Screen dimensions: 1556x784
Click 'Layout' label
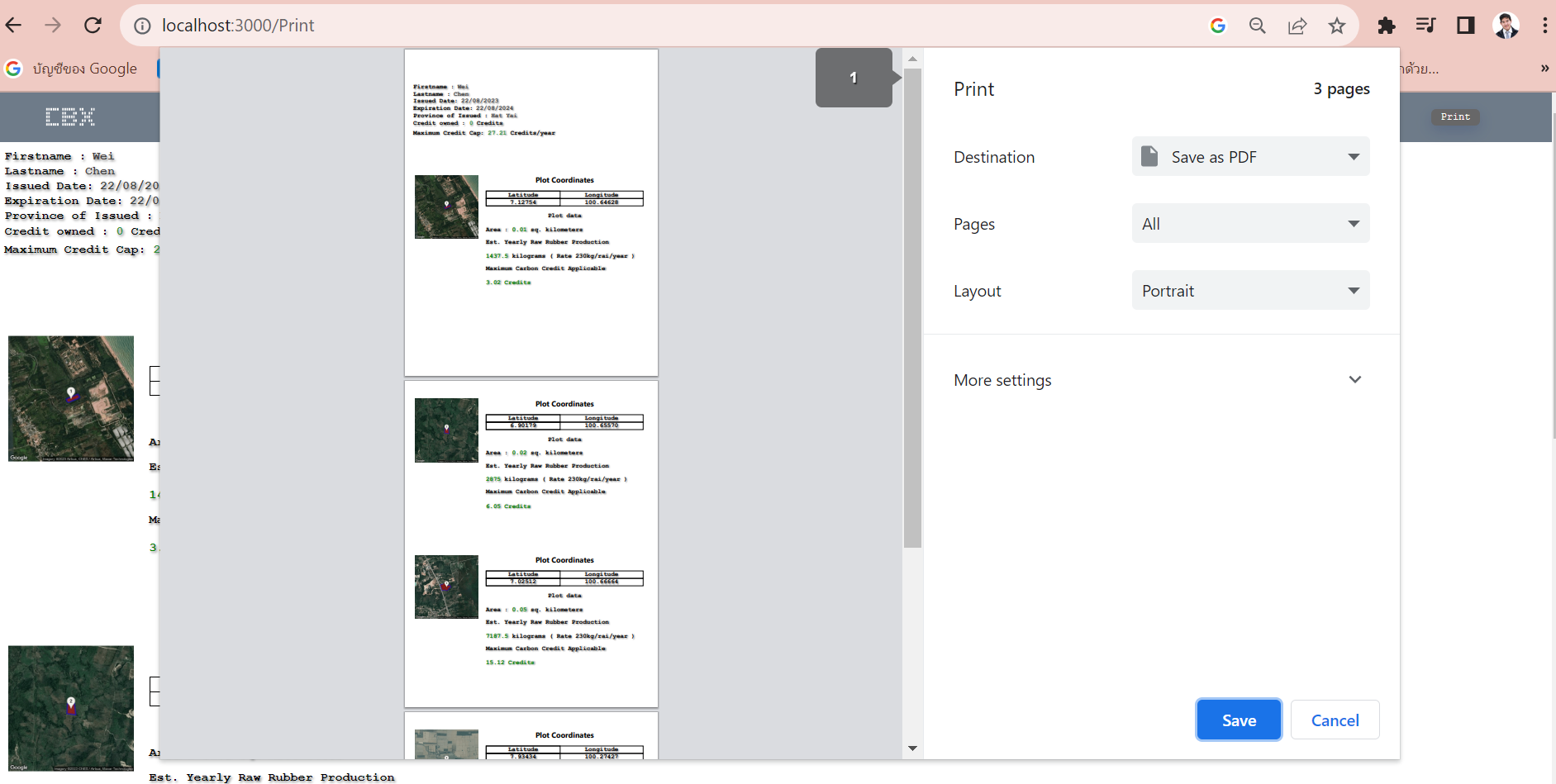click(x=978, y=291)
